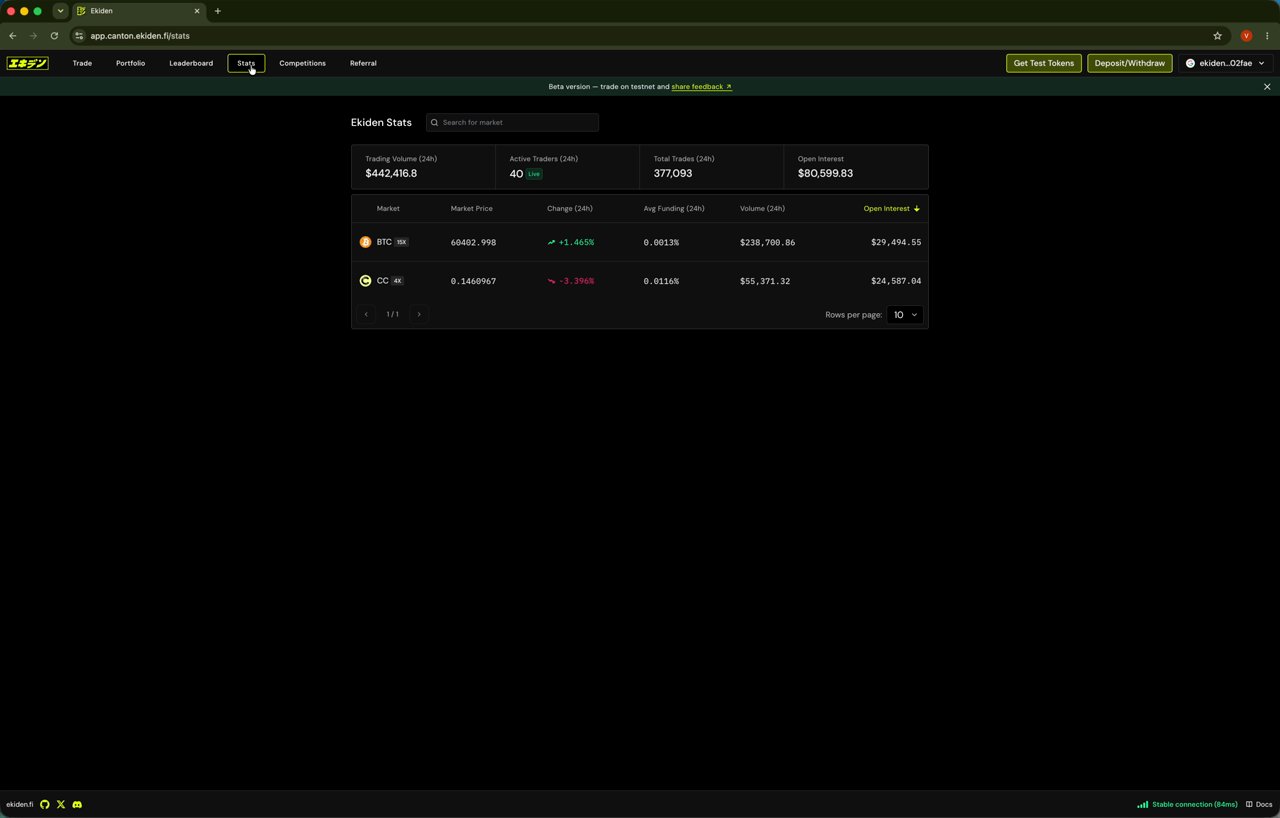Click Trading Volume value $442,416.8
The image size is (1280, 818).
[x=391, y=173]
